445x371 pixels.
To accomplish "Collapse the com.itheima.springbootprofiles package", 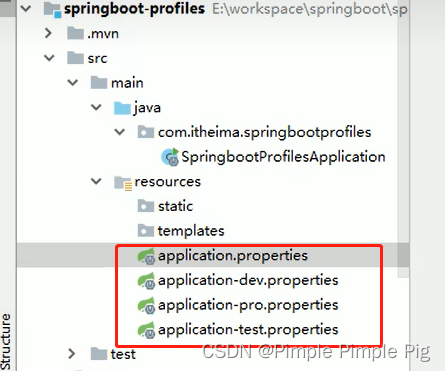I will click(119, 132).
